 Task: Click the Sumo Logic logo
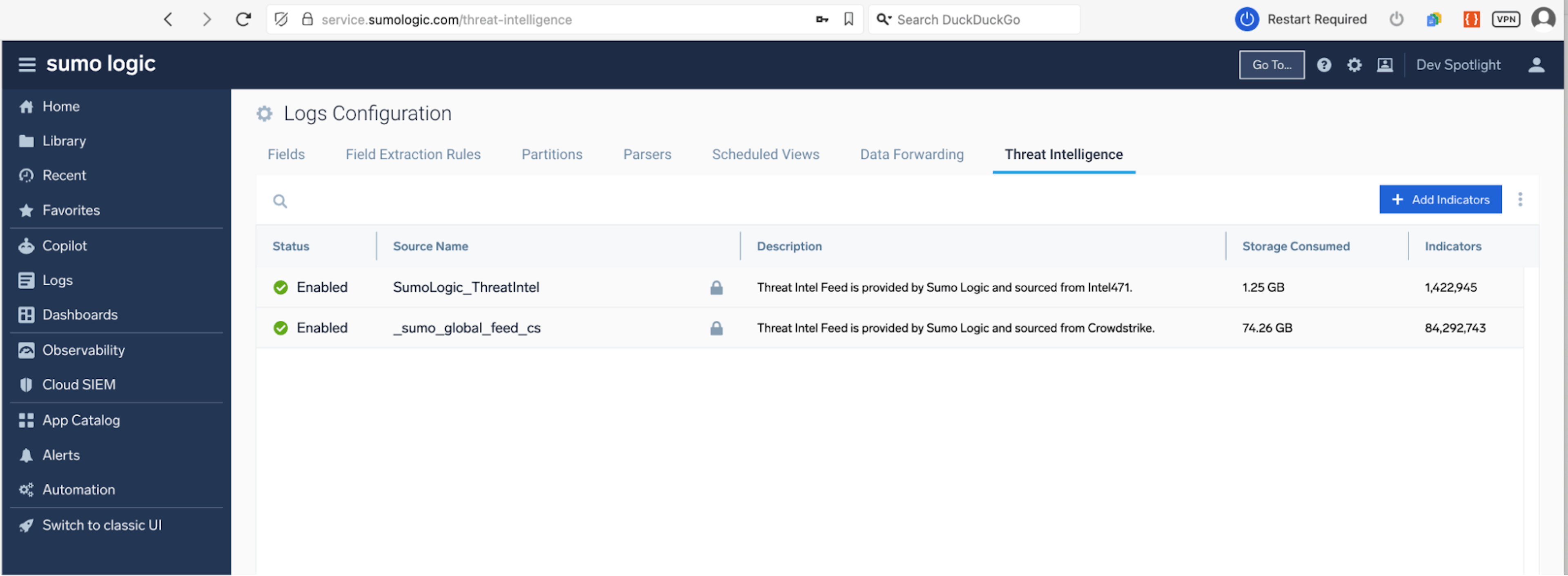click(x=101, y=64)
